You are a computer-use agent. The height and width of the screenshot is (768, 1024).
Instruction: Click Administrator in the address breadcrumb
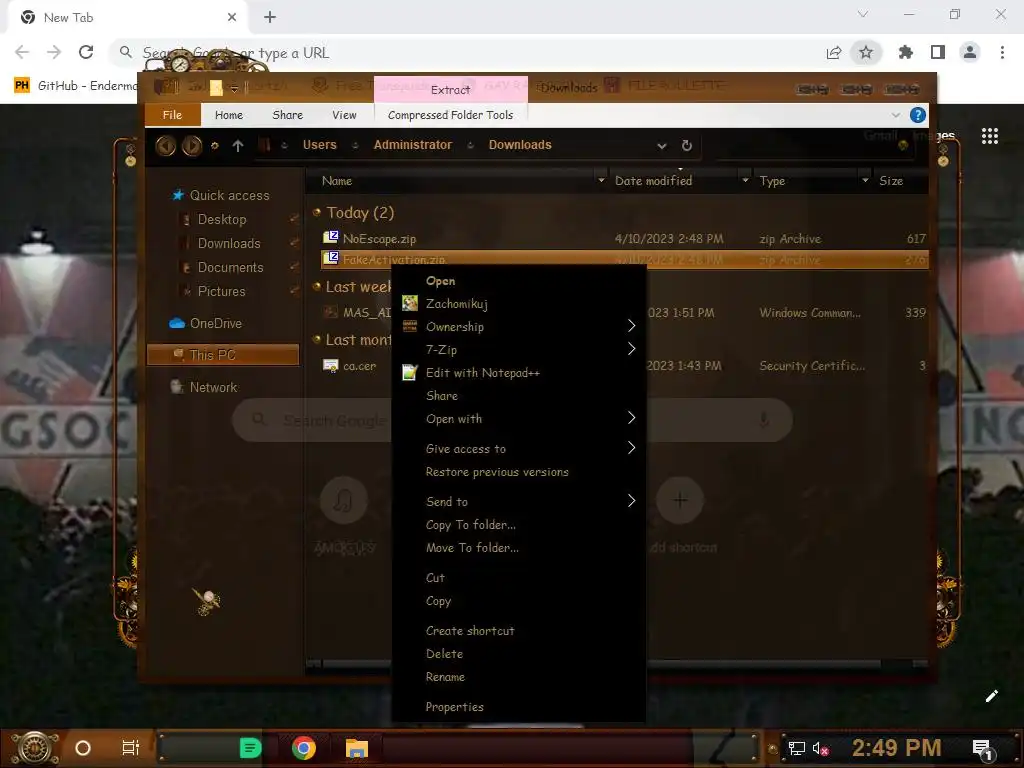click(x=413, y=145)
